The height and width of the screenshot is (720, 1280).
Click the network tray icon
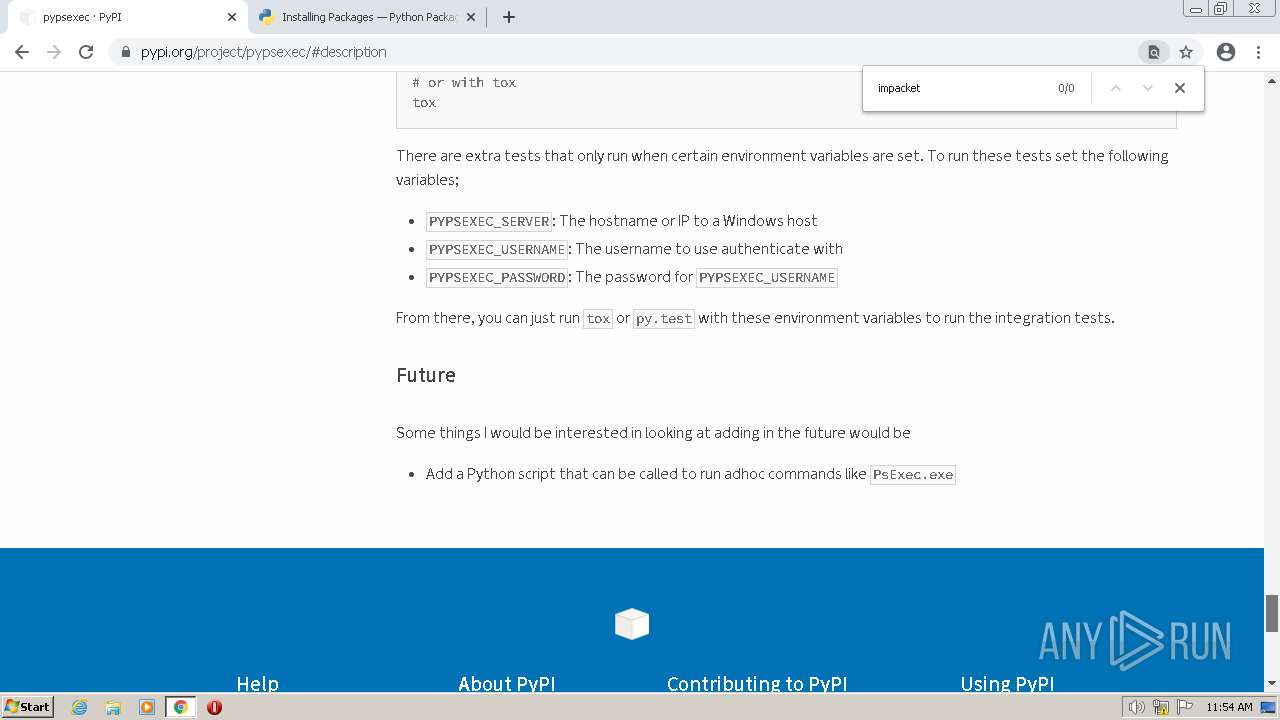point(1161,707)
